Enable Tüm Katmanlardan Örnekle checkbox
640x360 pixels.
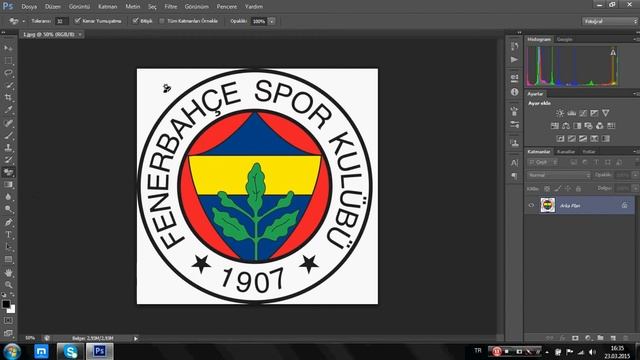pyautogui.click(x=162, y=21)
